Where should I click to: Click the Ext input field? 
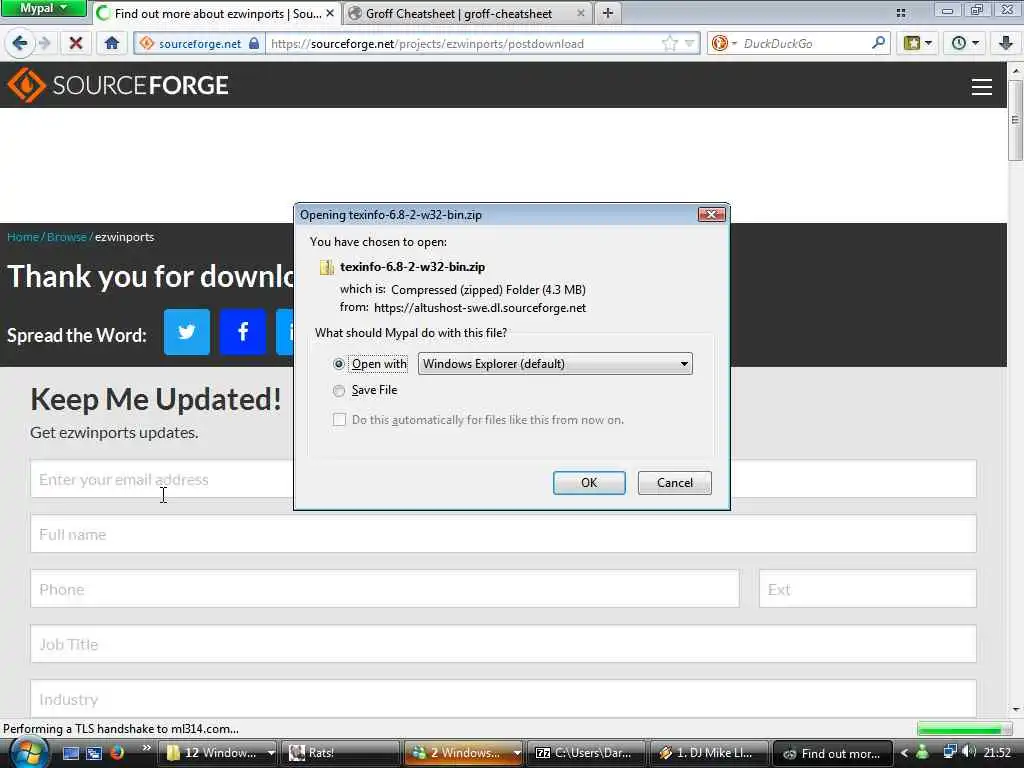click(x=868, y=588)
